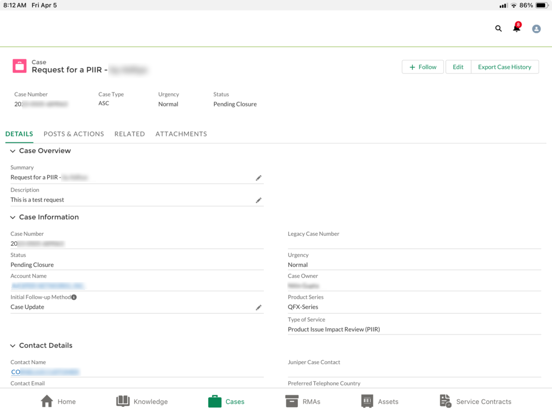
Task: Click the 'Case Owner' blurred value
Action: [x=303, y=286]
